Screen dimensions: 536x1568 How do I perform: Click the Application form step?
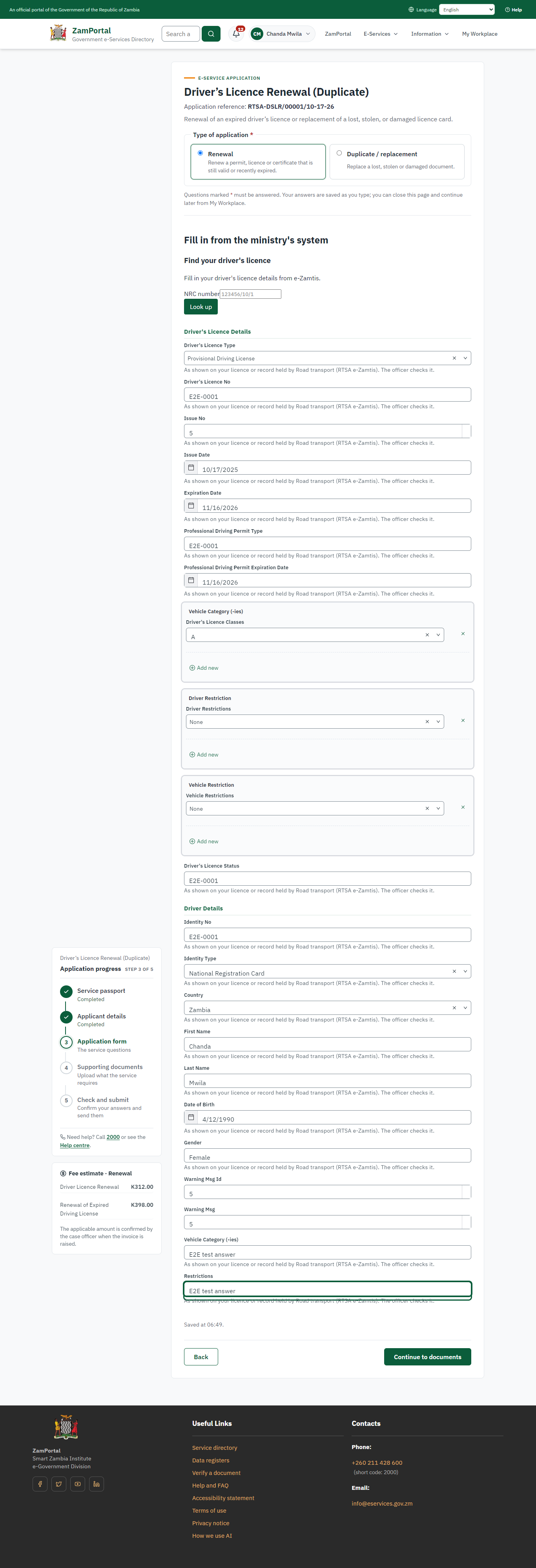point(102,1042)
